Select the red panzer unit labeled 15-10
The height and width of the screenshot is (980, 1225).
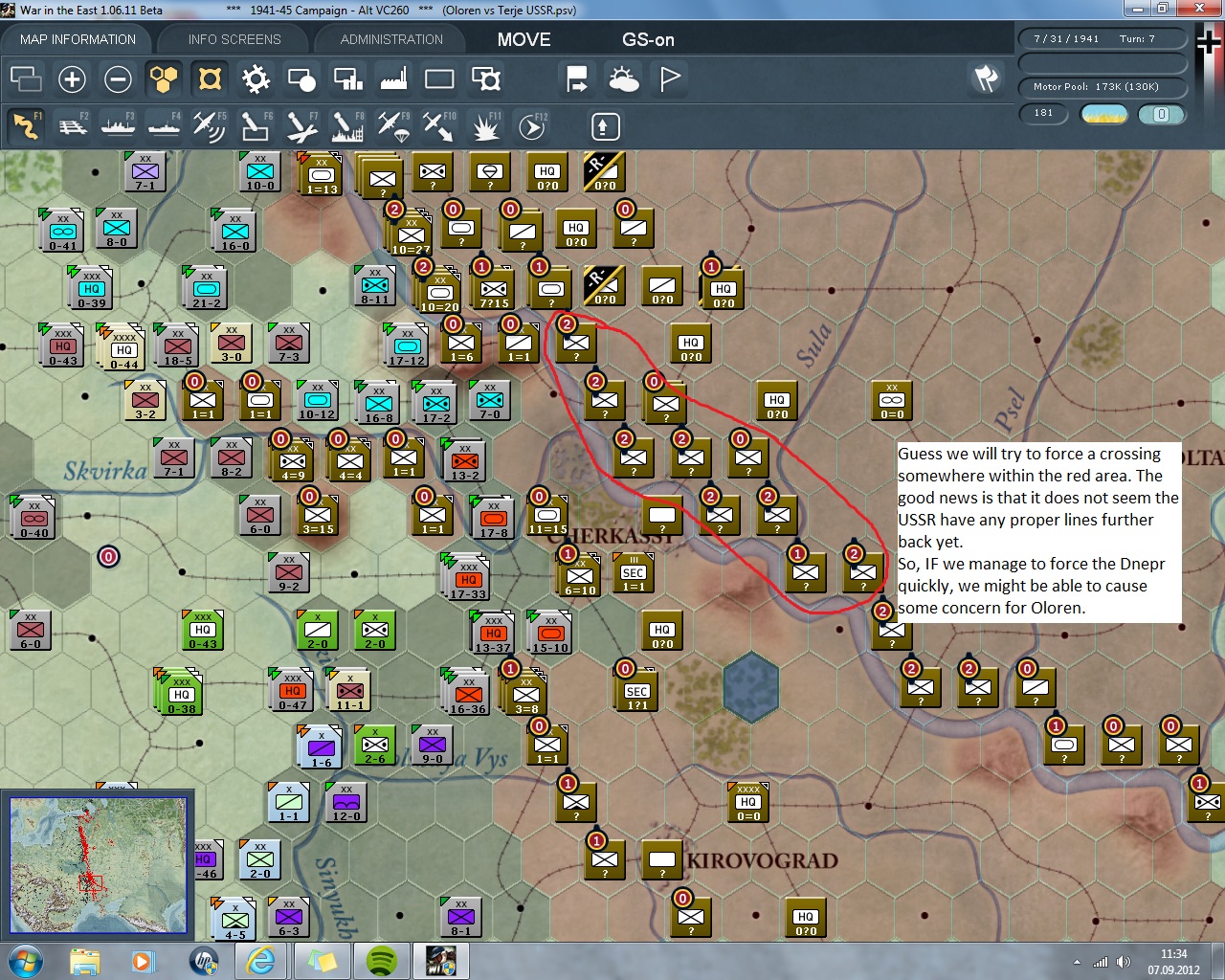pyautogui.click(x=549, y=632)
